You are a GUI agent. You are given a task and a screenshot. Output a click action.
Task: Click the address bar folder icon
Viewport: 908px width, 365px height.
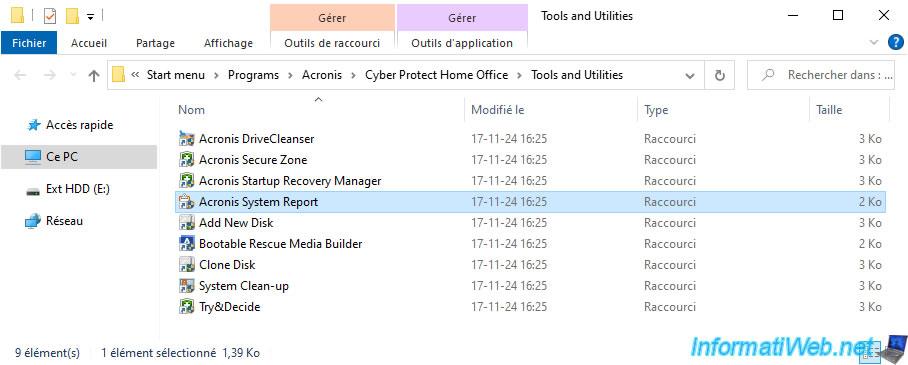[x=119, y=75]
